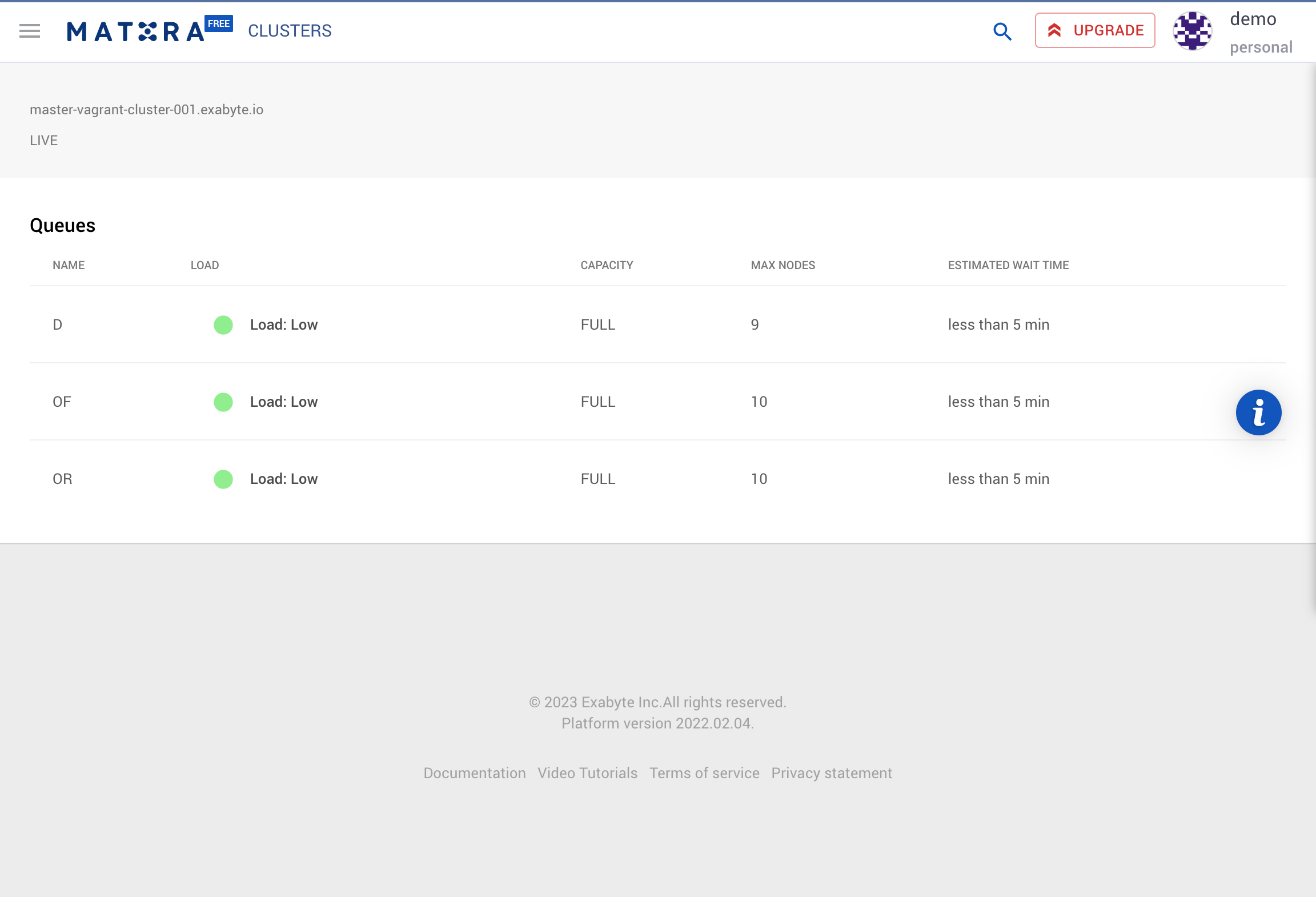This screenshot has height=897, width=1316.
Task: Click the demo user avatar
Action: point(1193,31)
